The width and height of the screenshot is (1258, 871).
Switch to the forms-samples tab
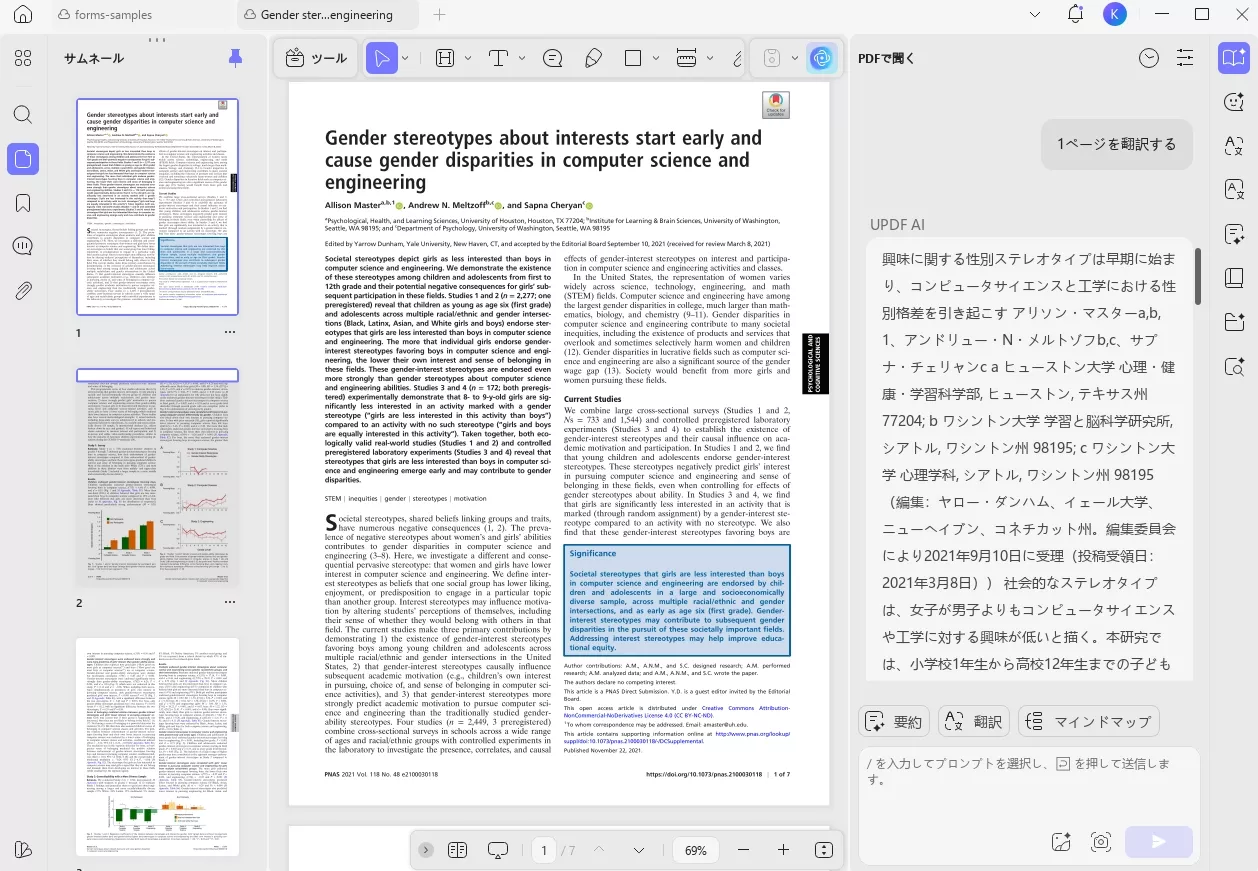105,15
